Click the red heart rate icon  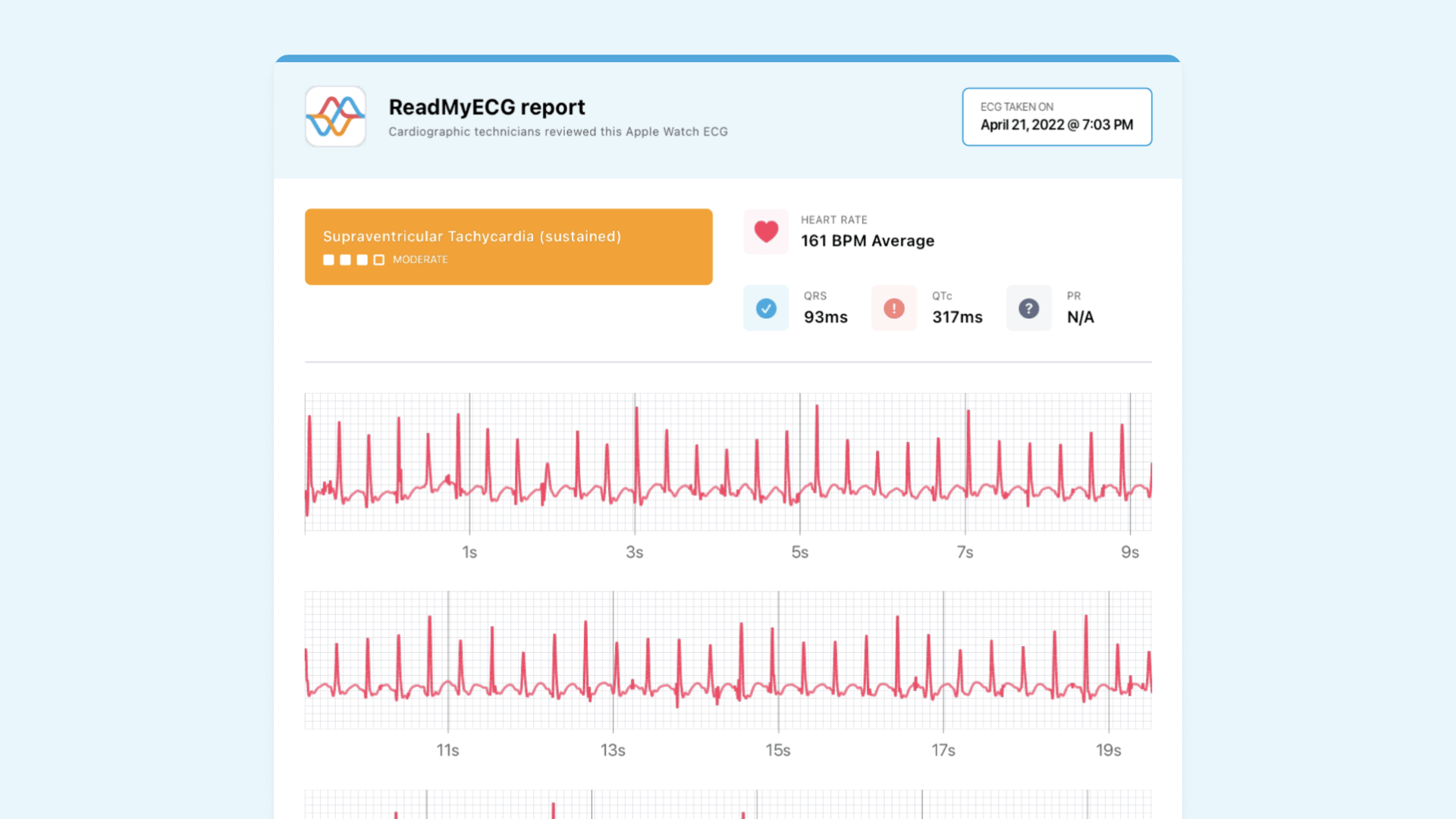(766, 231)
